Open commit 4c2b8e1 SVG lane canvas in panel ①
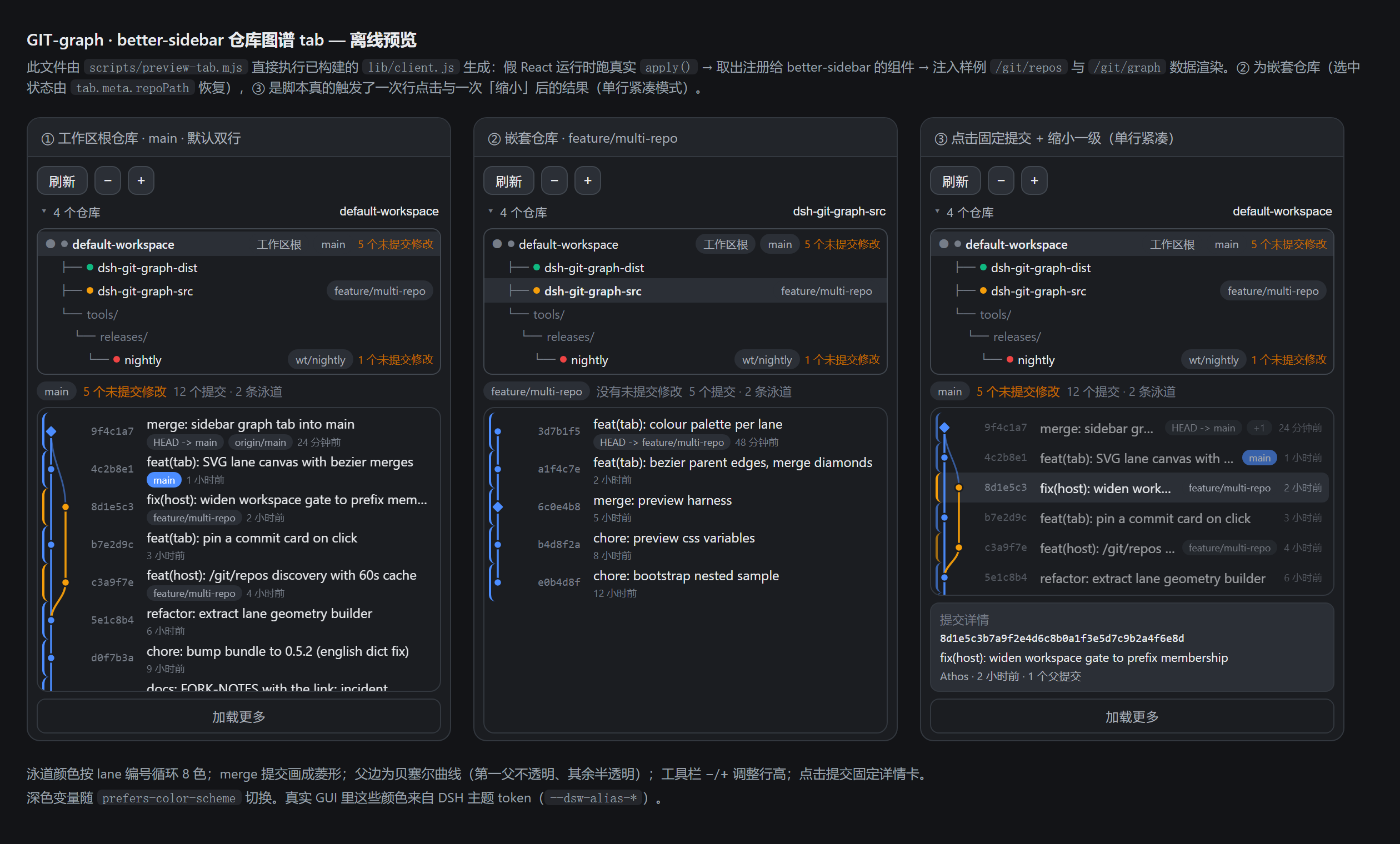This screenshot has width=1400, height=844. pos(239,469)
